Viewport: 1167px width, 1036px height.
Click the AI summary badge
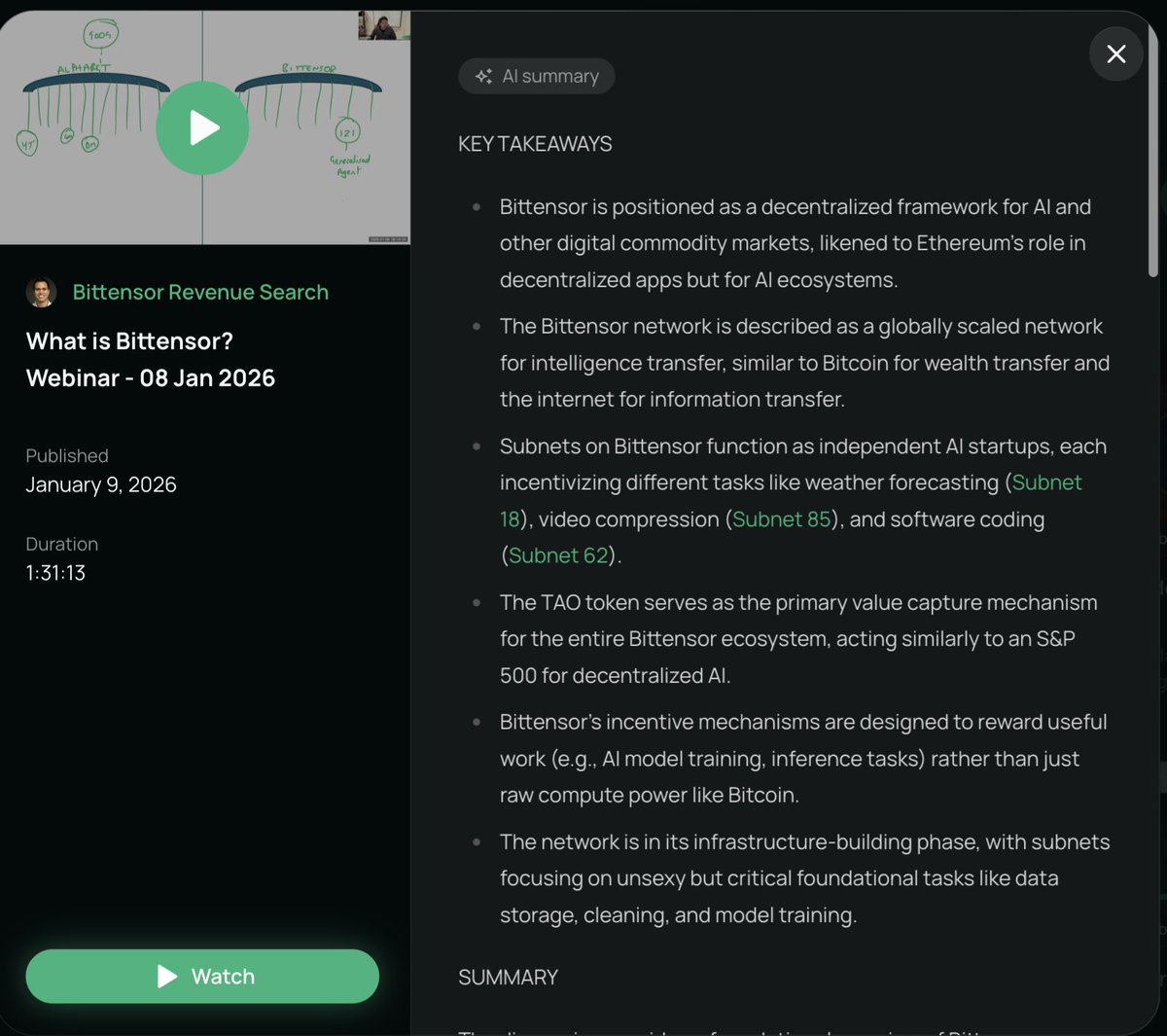coord(536,76)
